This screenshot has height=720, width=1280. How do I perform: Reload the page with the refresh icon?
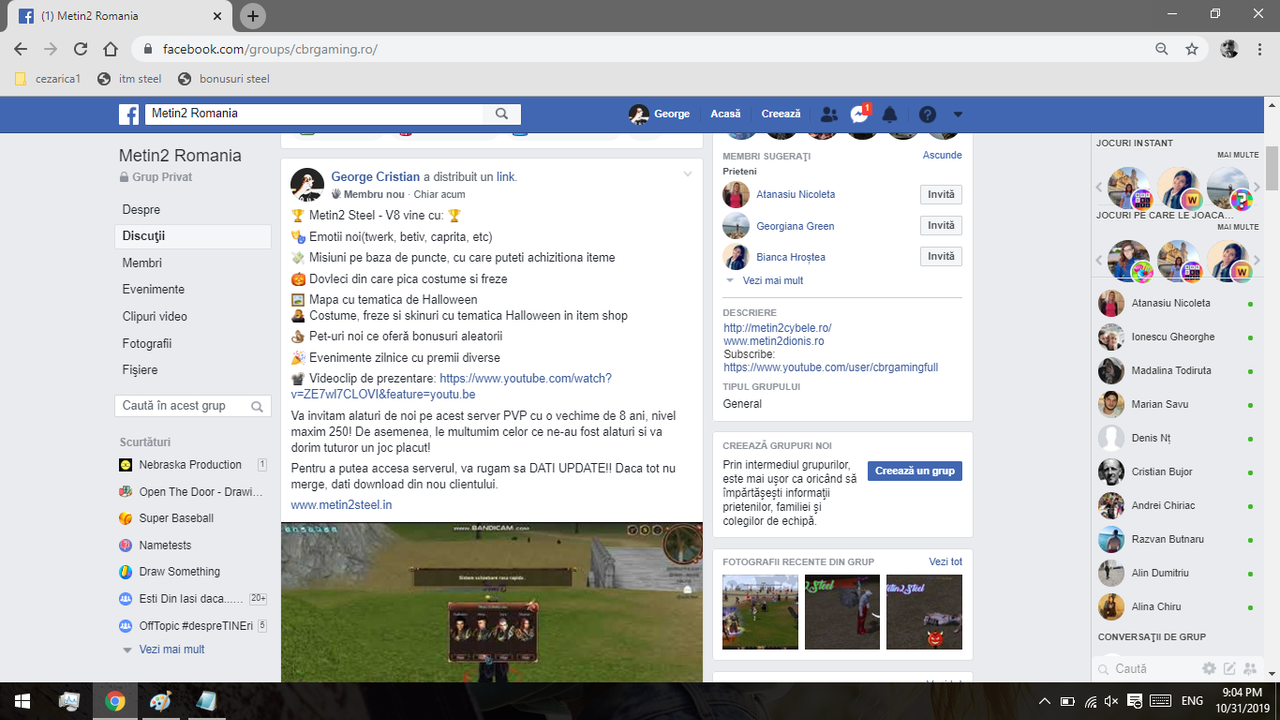coord(81,49)
